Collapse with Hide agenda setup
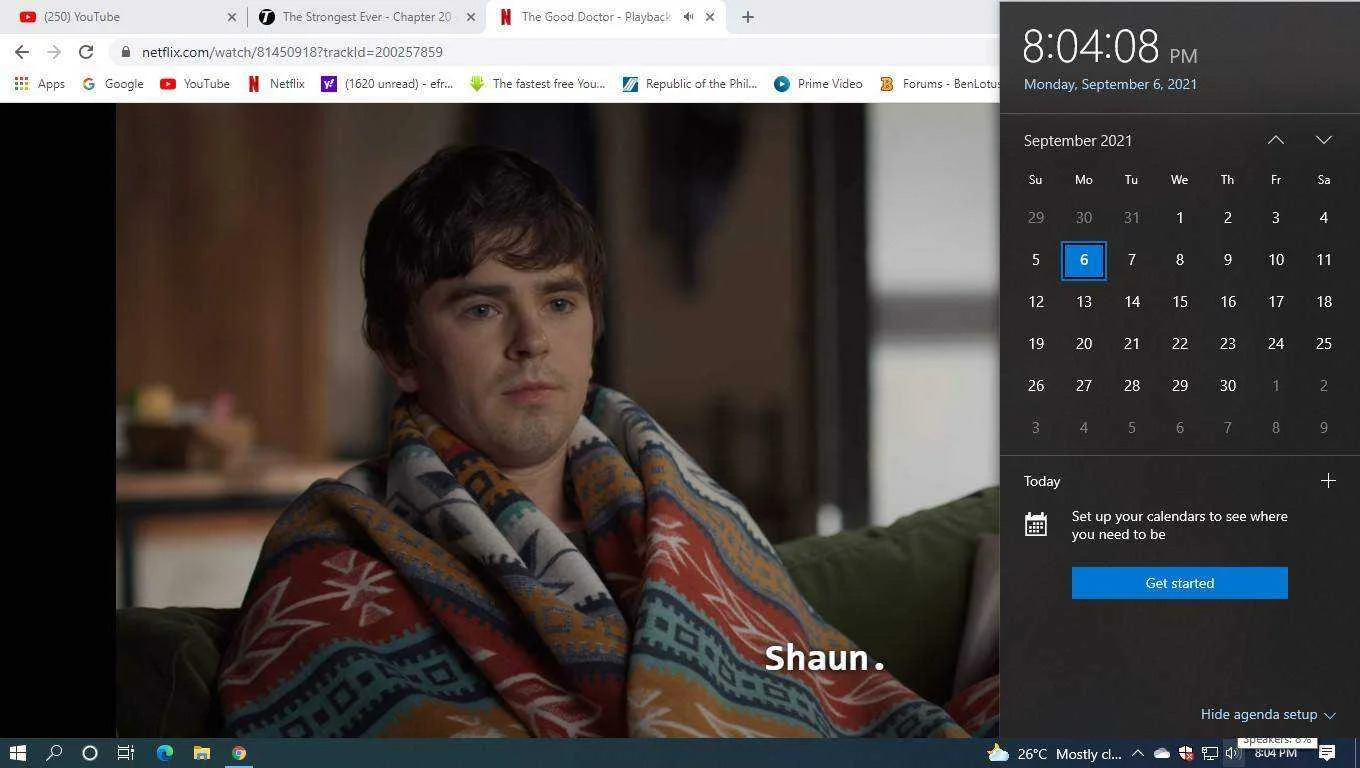The width and height of the screenshot is (1360, 768). [1268, 715]
